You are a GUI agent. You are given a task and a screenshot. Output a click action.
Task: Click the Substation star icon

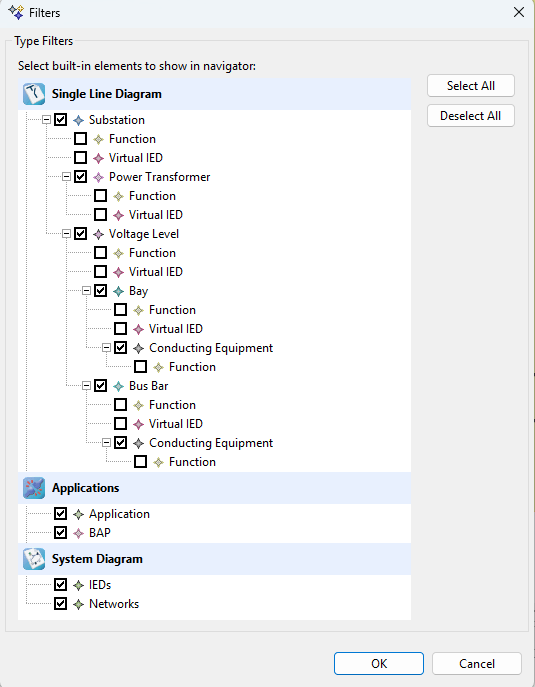pos(78,120)
